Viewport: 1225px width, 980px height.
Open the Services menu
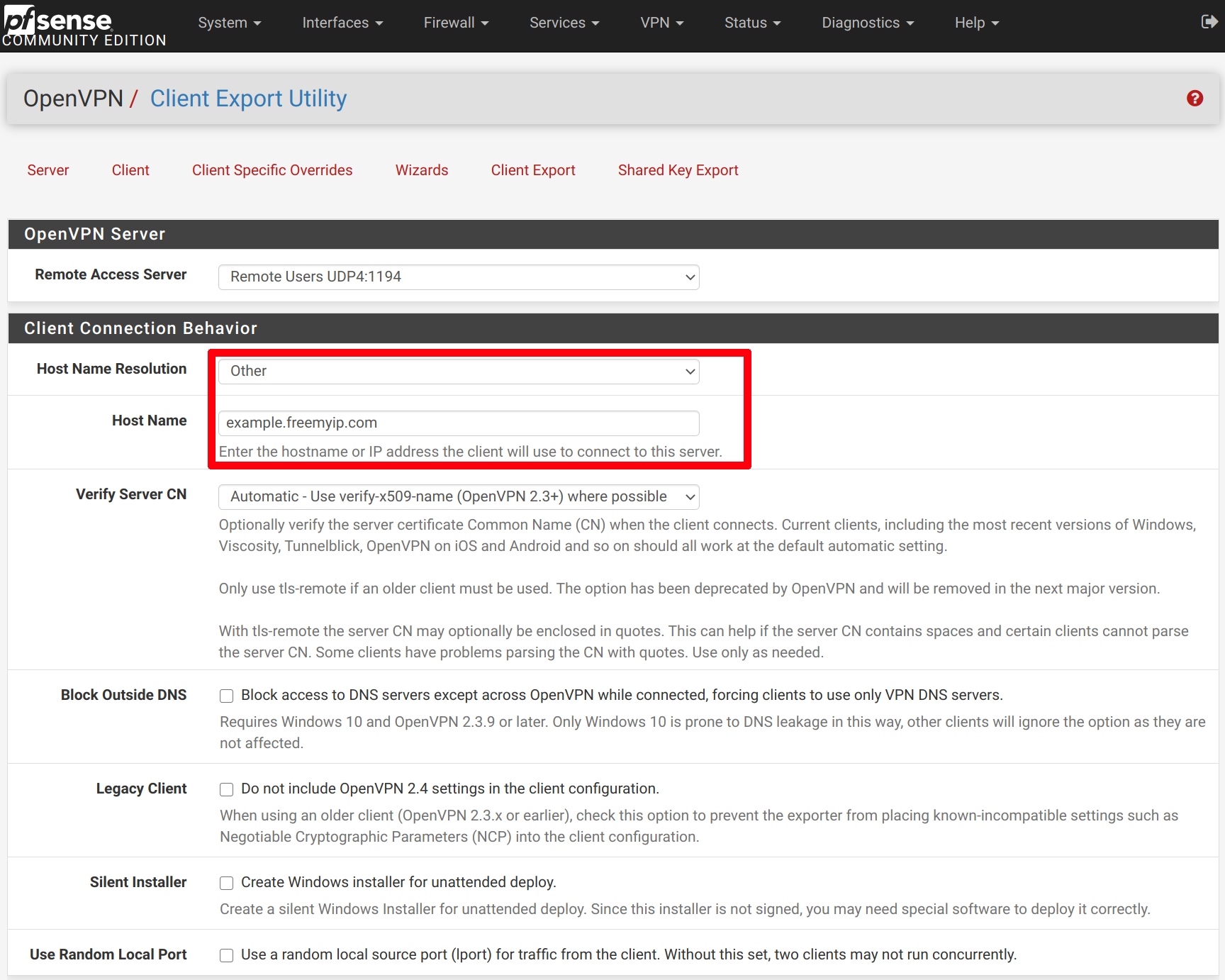(x=564, y=23)
